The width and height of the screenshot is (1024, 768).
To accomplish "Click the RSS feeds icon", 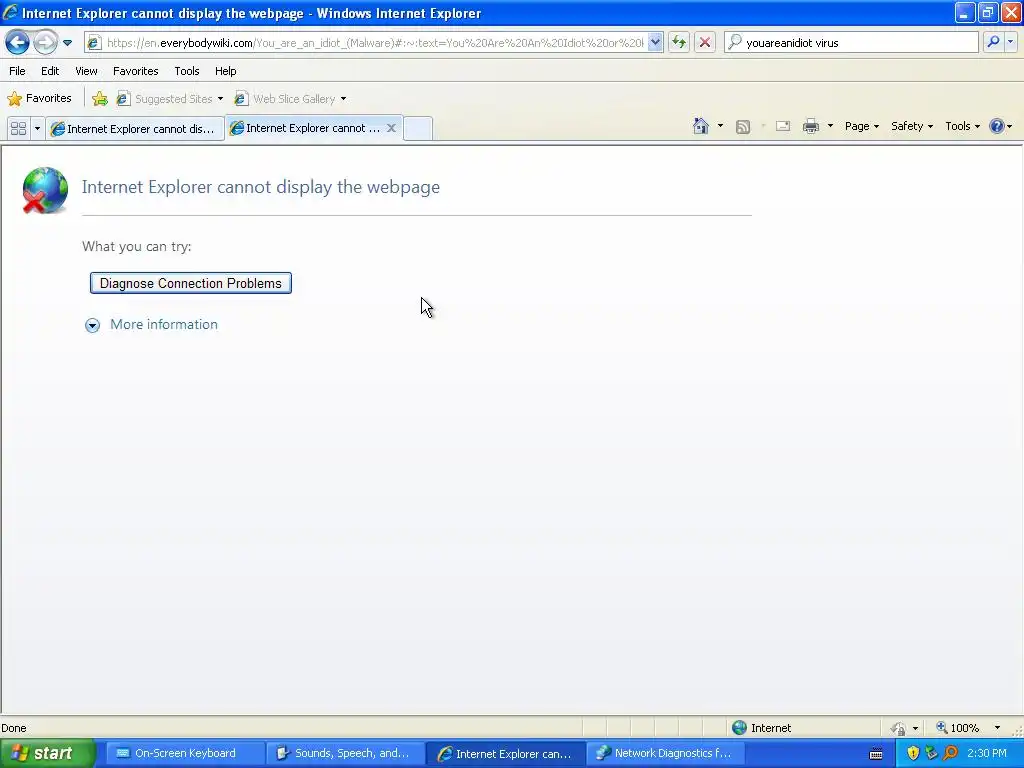I will (743, 127).
